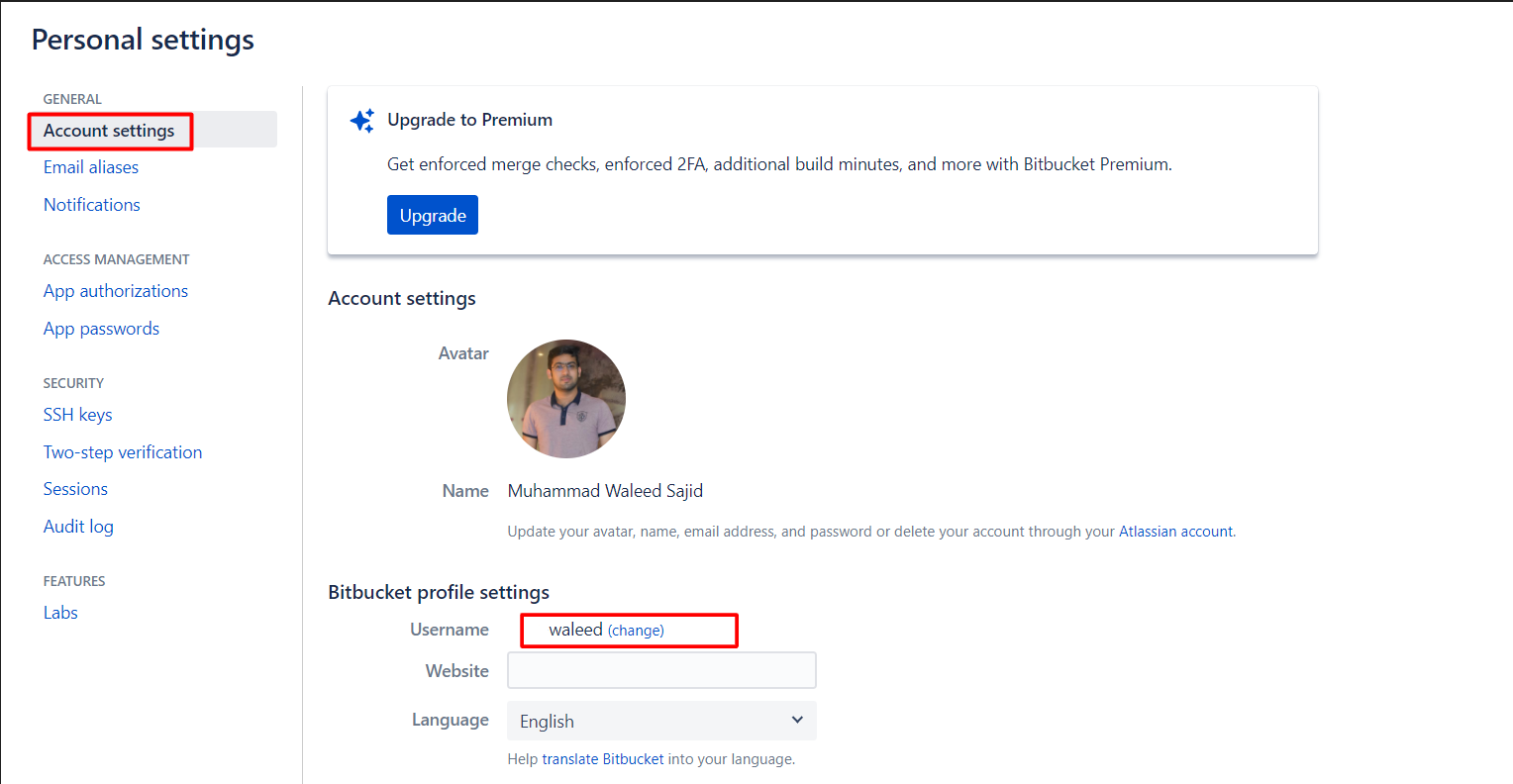Open Labs features page
The image size is (1513, 784).
[x=60, y=613]
